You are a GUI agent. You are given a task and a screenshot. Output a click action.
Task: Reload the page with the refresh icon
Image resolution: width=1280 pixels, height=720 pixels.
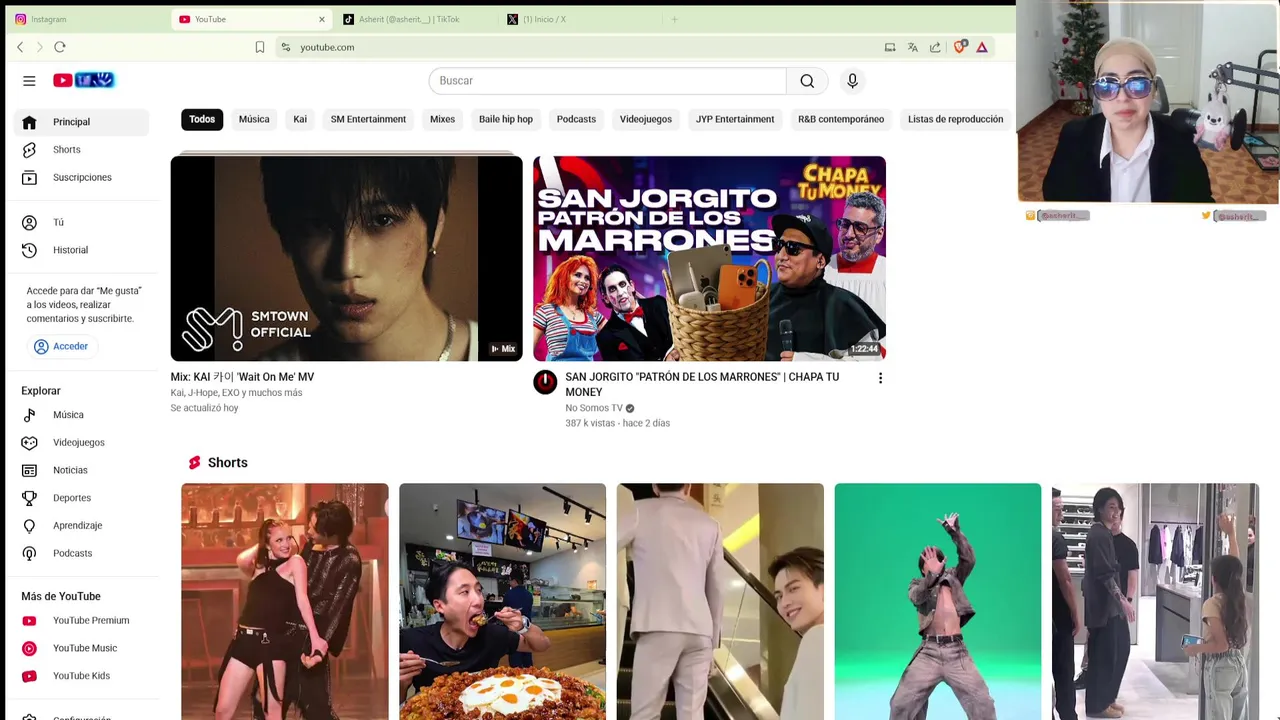coord(60,47)
